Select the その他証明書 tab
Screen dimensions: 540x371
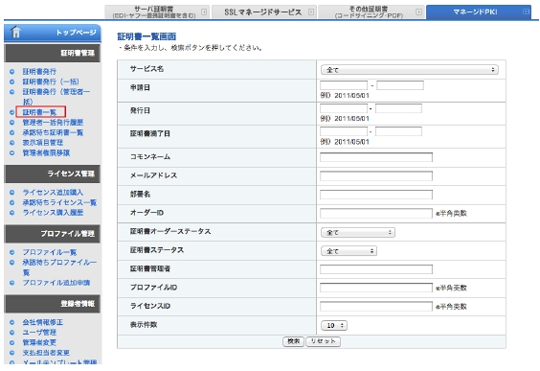(371, 12)
